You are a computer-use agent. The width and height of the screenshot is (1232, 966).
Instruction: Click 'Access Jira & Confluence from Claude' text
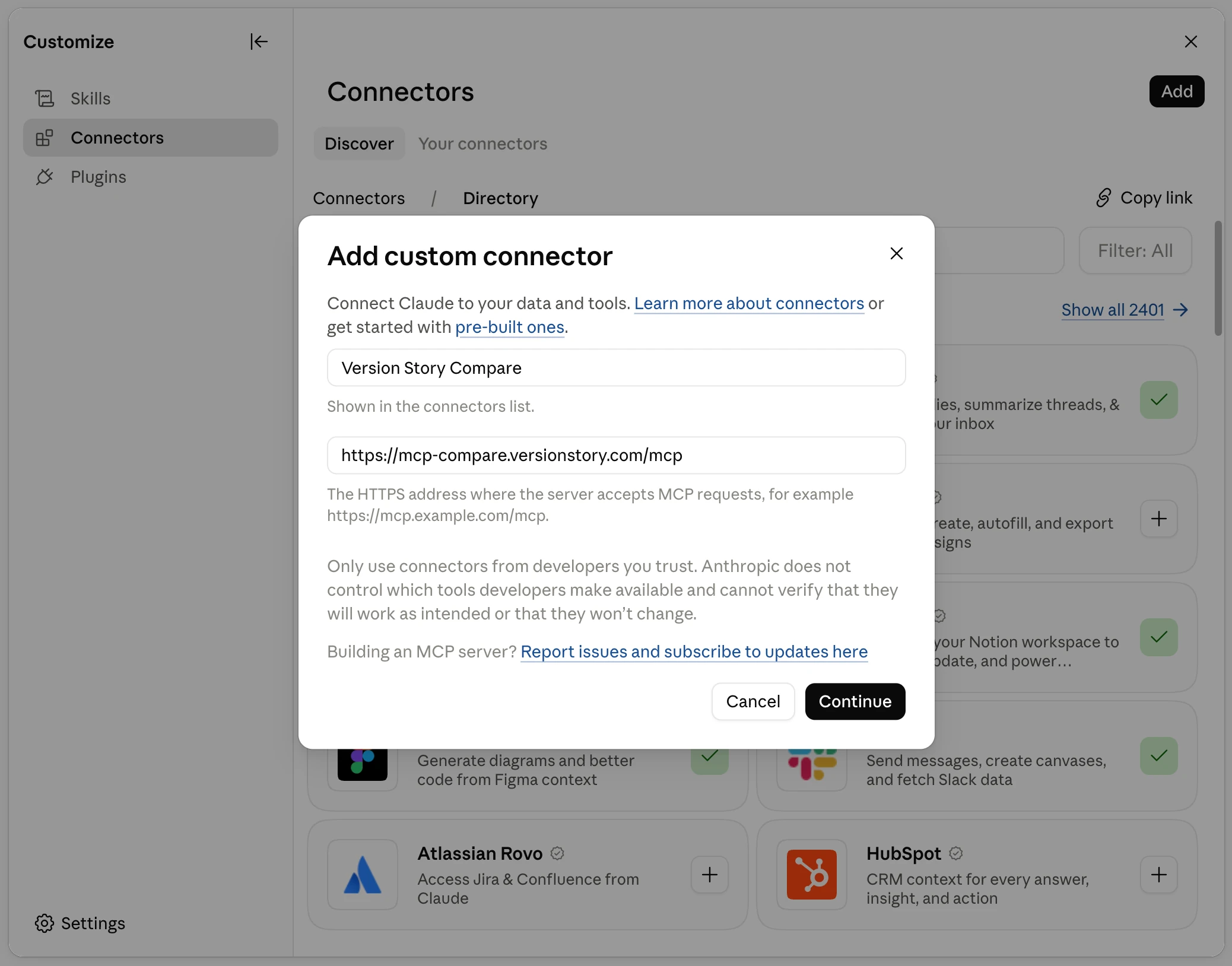pyautogui.click(x=528, y=888)
